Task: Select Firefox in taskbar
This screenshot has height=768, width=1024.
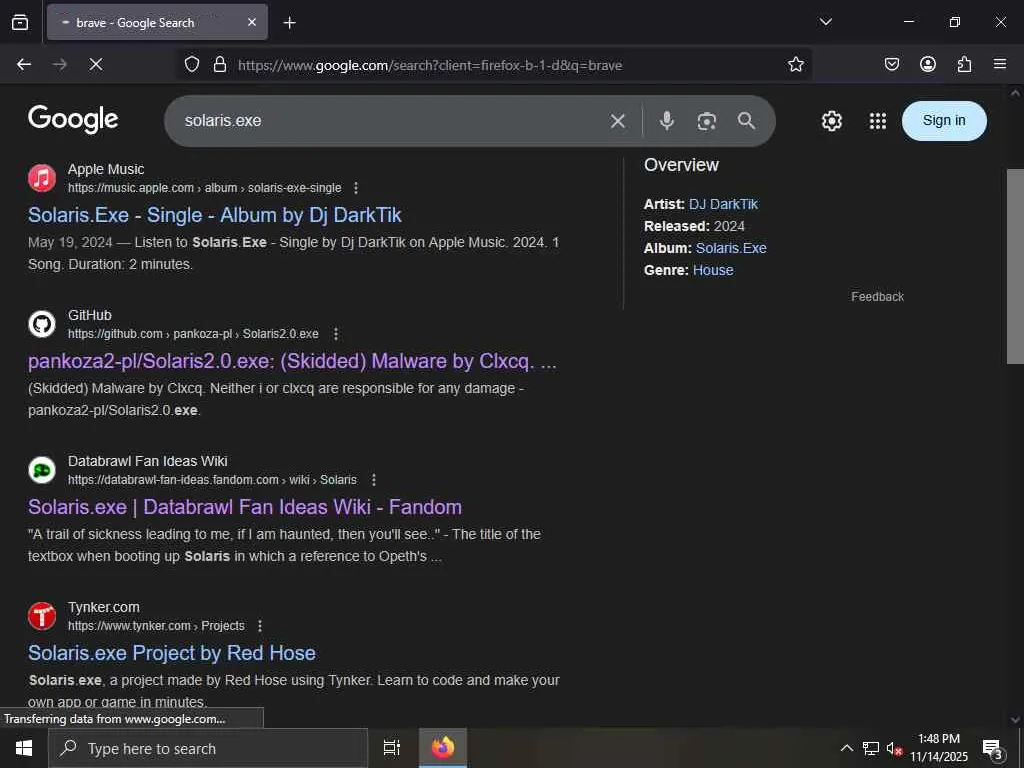Action: point(443,748)
